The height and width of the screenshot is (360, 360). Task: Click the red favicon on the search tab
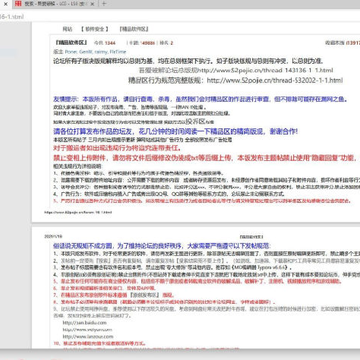[18, 4]
